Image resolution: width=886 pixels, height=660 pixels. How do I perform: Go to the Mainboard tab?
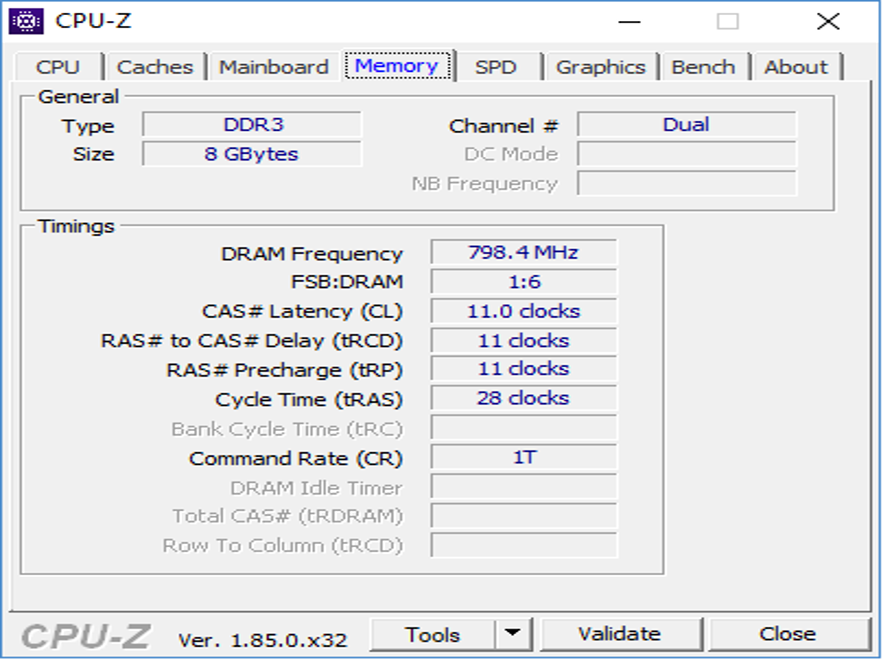(x=273, y=67)
